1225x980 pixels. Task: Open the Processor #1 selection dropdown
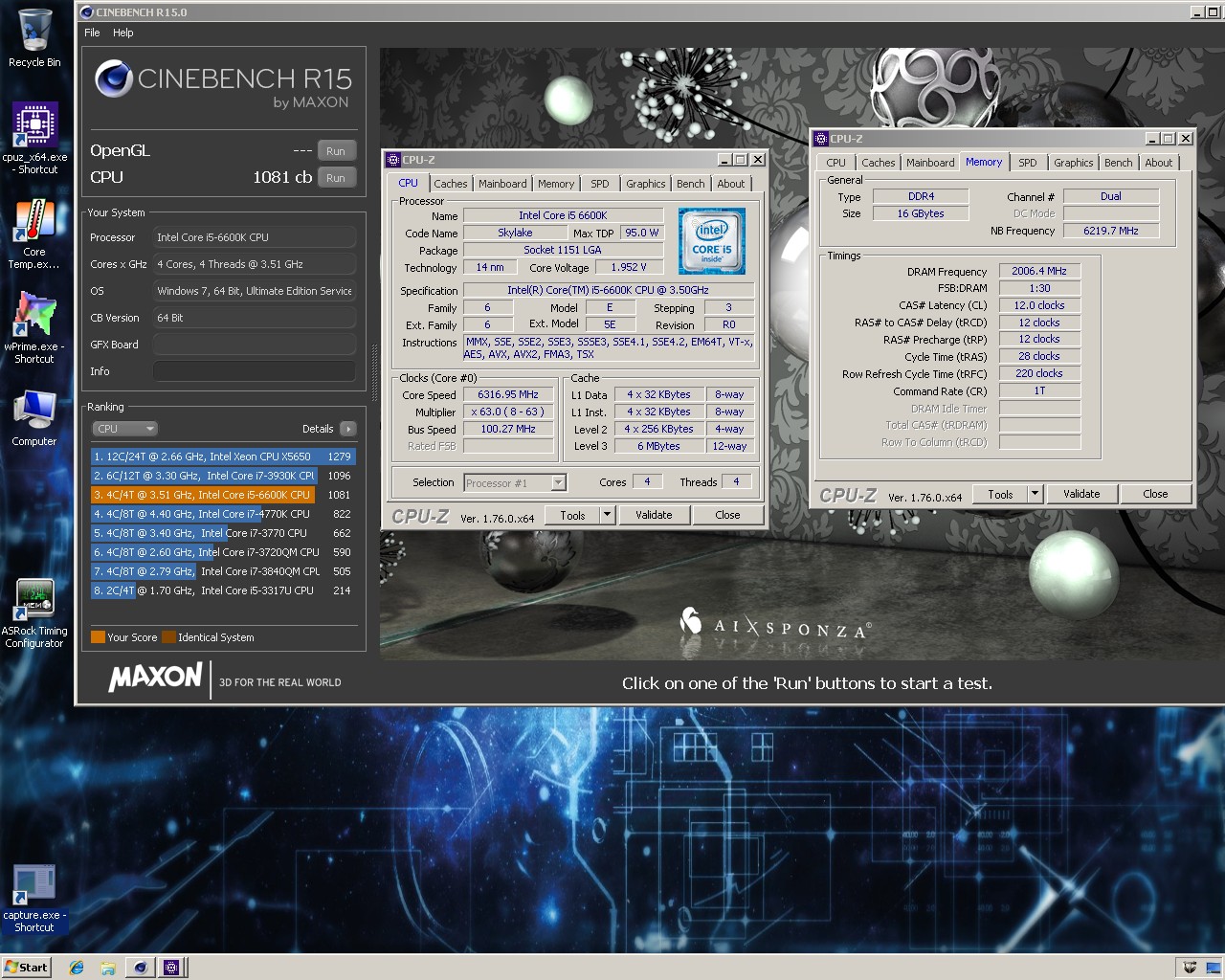pos(515,483)
